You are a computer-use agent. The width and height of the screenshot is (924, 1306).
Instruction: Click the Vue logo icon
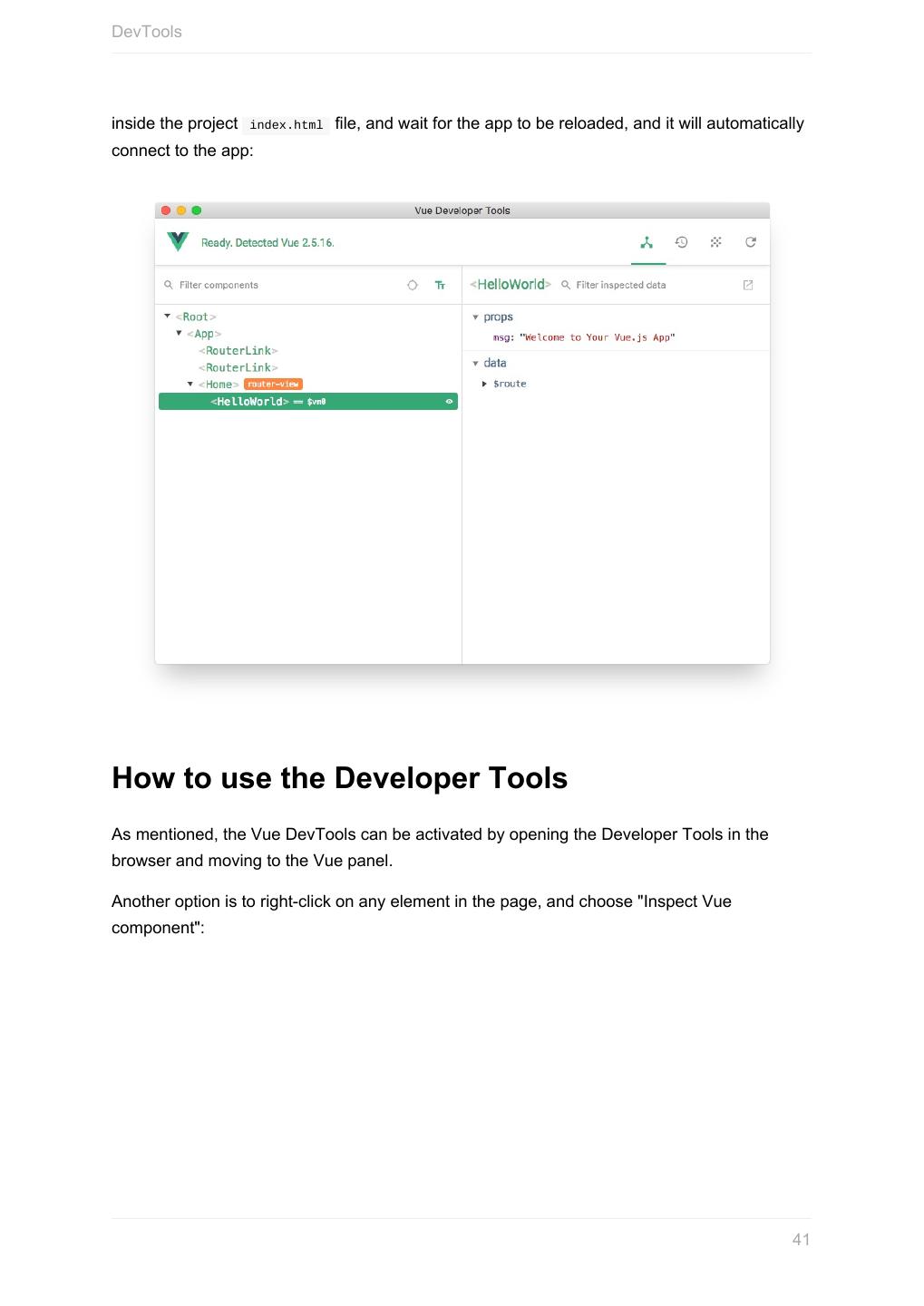point(178,242)
